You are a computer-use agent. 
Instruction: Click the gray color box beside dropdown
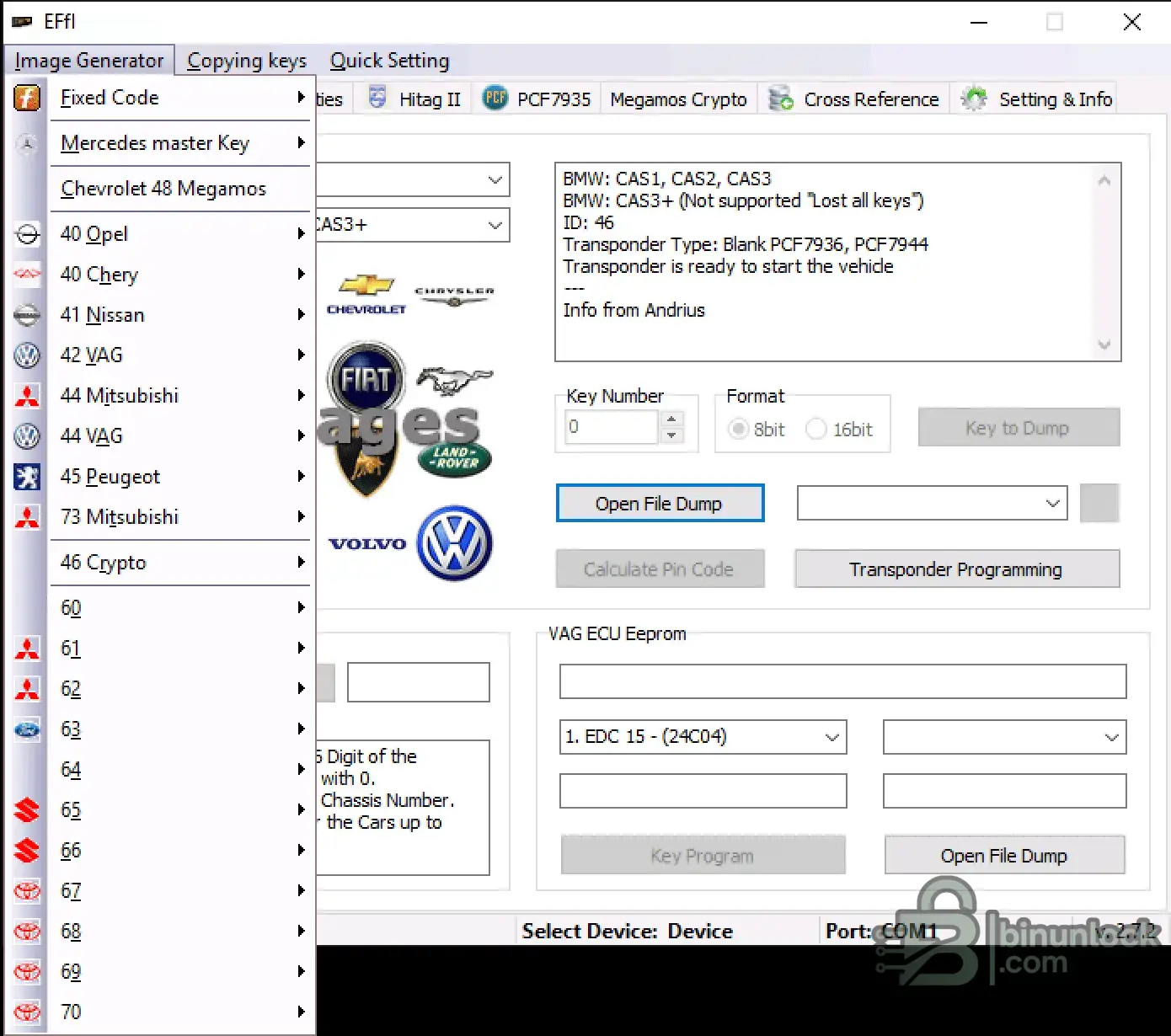point(1099,504)
